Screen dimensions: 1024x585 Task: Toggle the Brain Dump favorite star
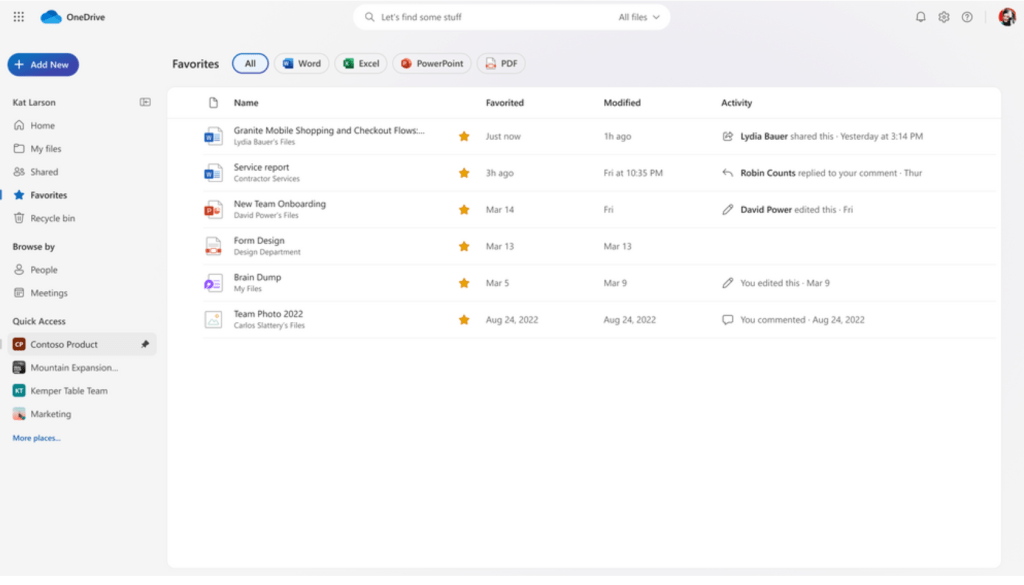pyautogui.click(x=464, y=283)
